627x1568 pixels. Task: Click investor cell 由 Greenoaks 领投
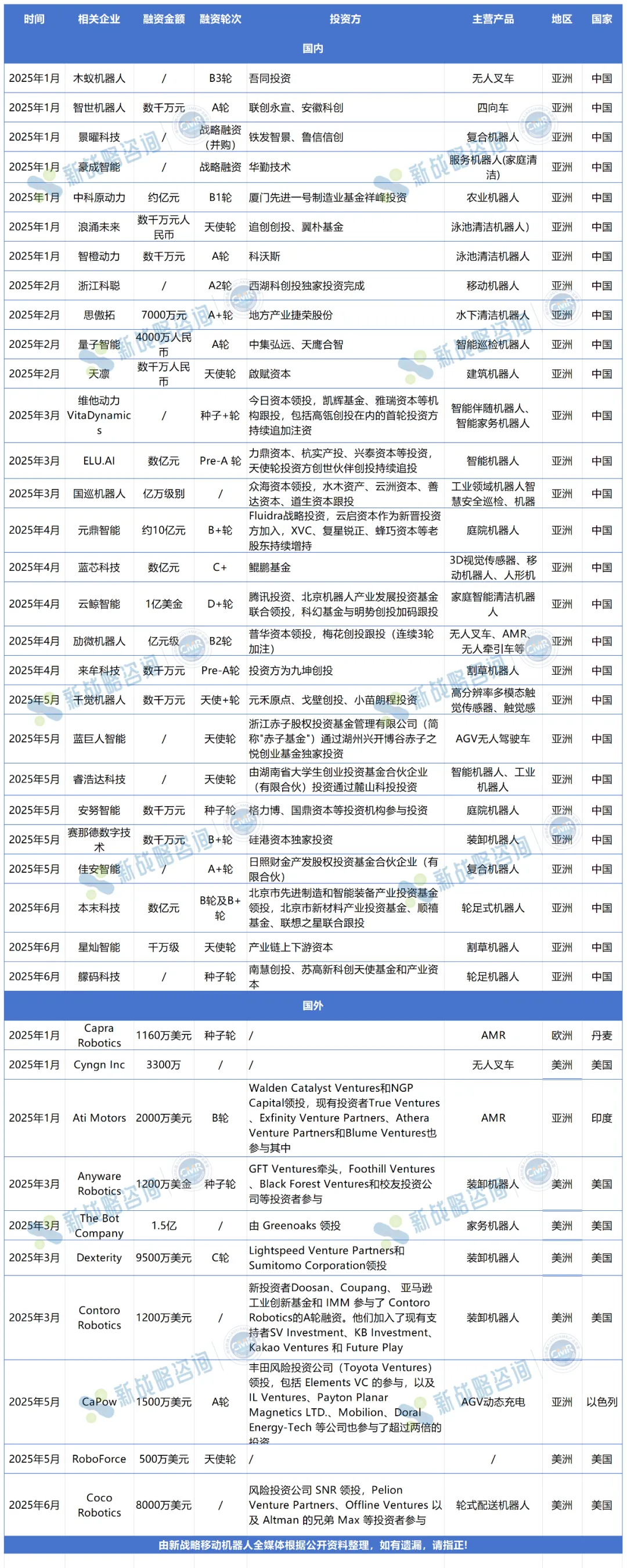click(294, 1225)
